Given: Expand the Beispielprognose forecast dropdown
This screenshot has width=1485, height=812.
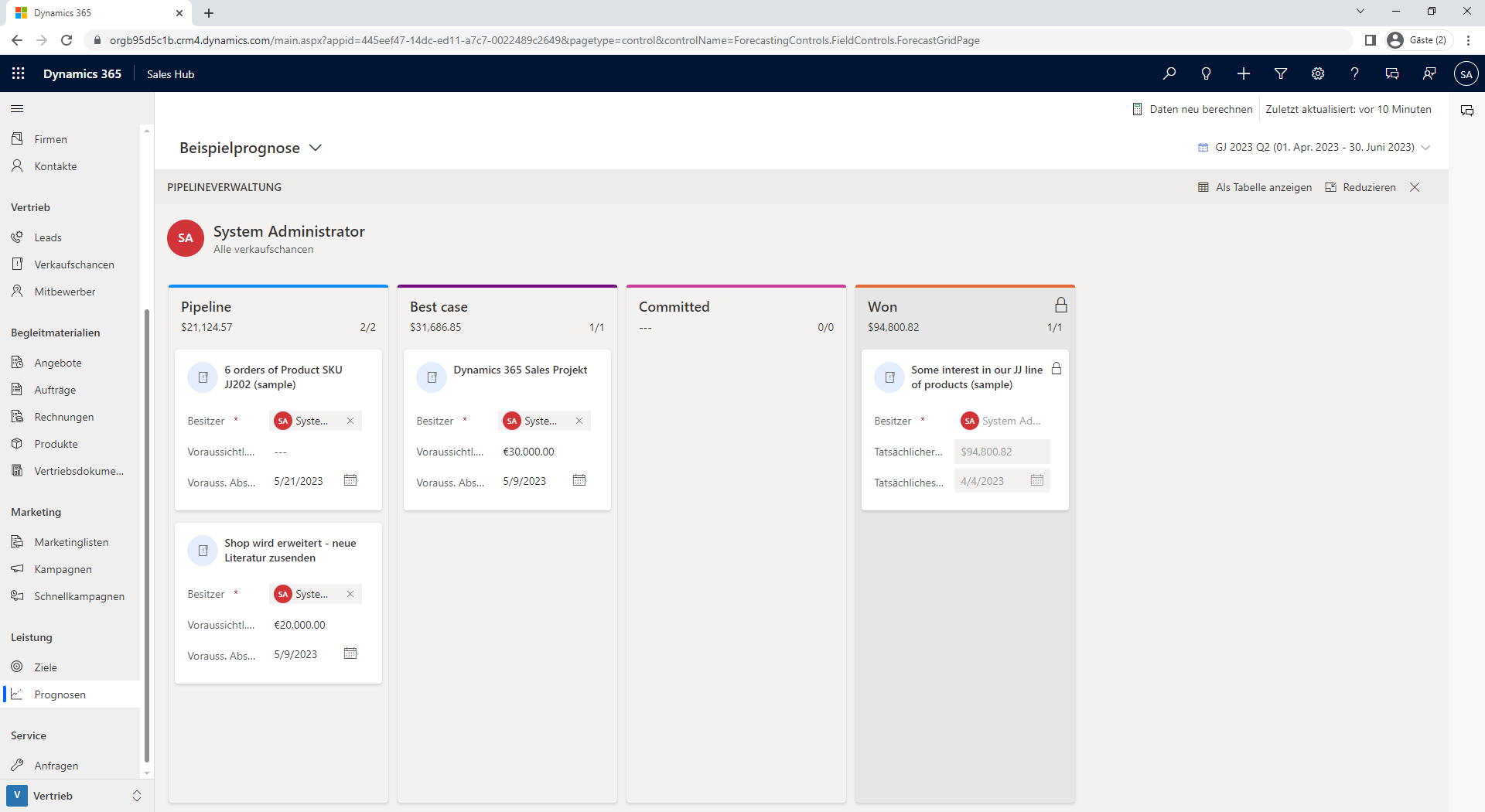Looking at the screenshot, I should (x=315, y=148).
